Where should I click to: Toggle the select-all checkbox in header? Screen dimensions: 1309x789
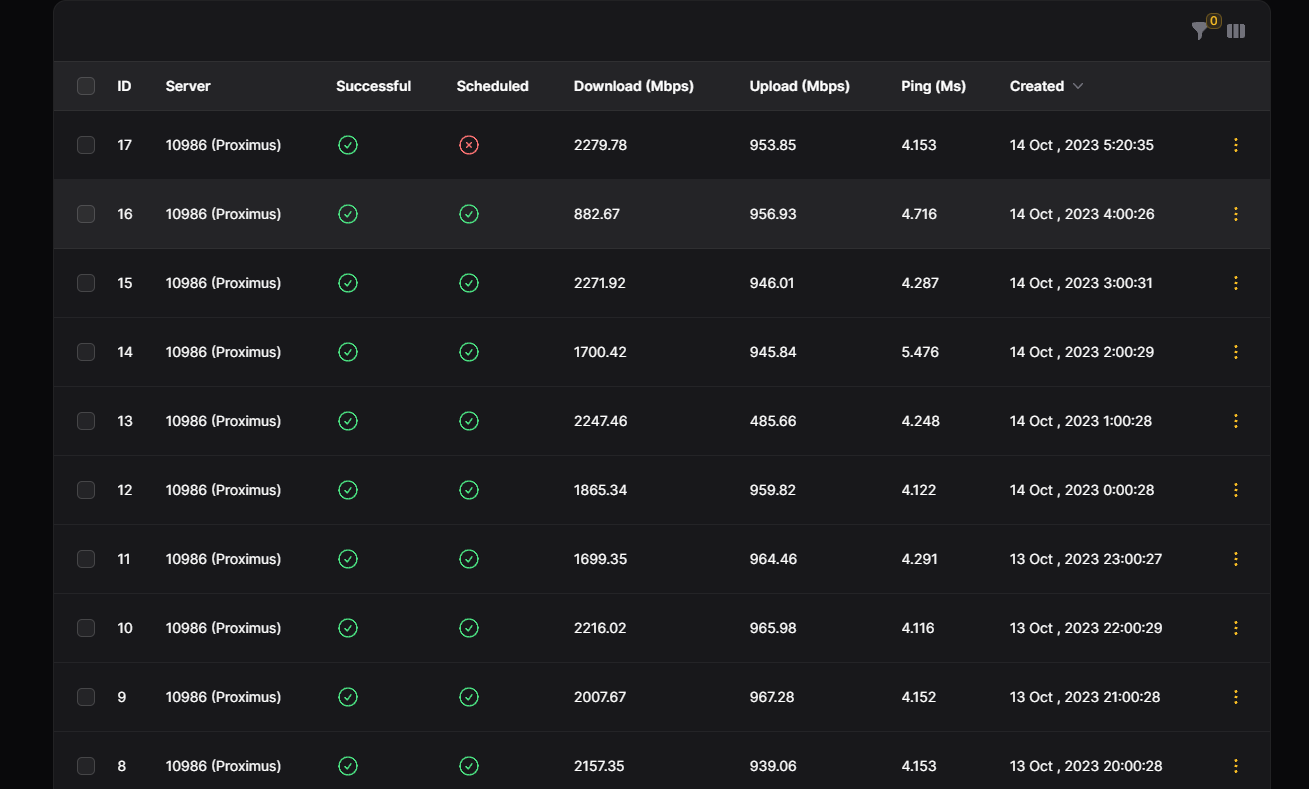pos(86,86)
